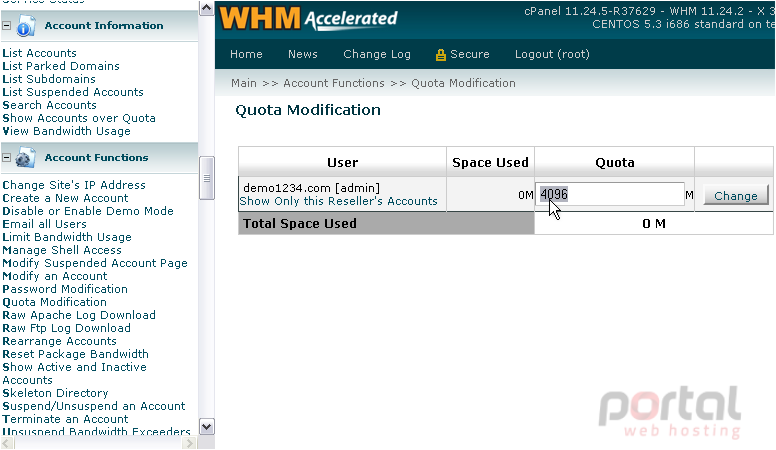Open View Bandwidth Usage
776x450 pixels.
[x=66, y=131]
